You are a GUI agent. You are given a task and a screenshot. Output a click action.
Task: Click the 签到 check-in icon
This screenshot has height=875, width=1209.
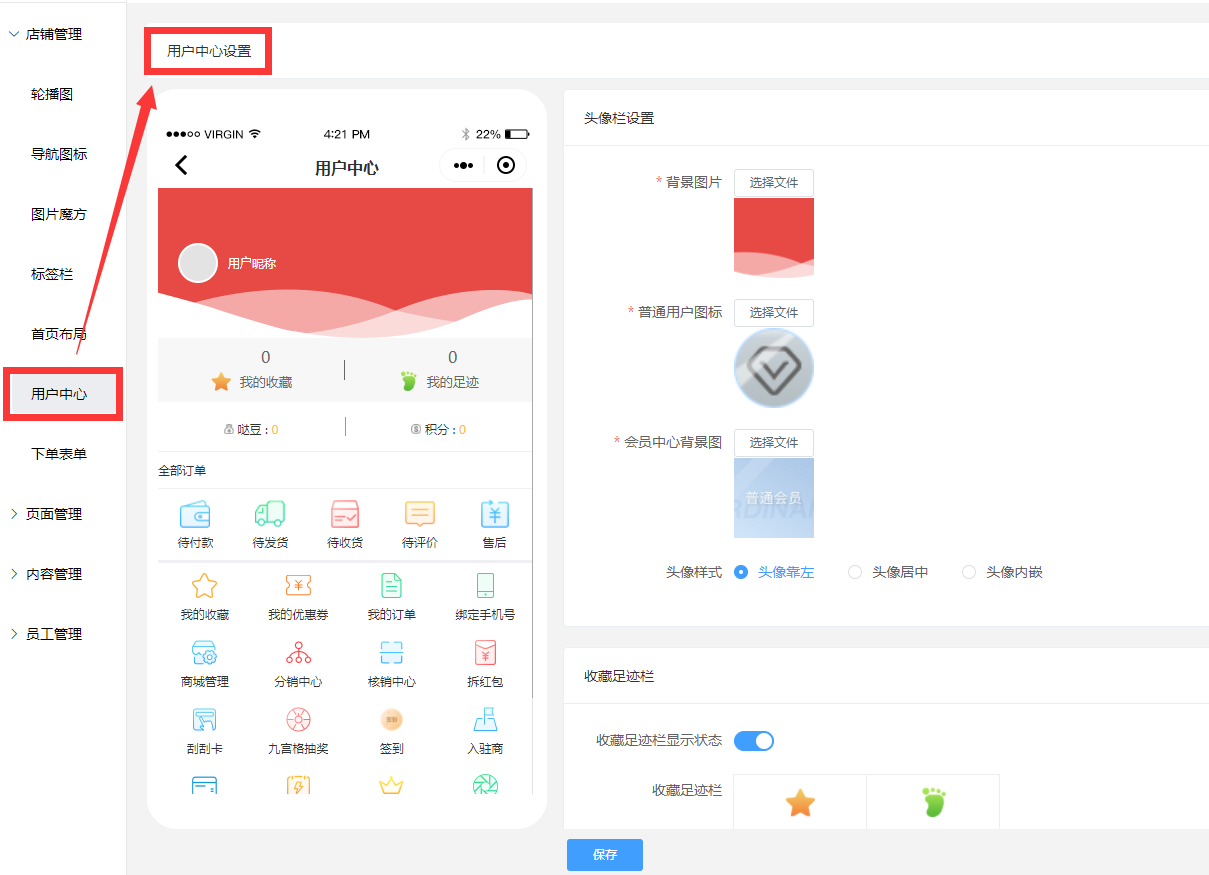[x=391, y=720]
